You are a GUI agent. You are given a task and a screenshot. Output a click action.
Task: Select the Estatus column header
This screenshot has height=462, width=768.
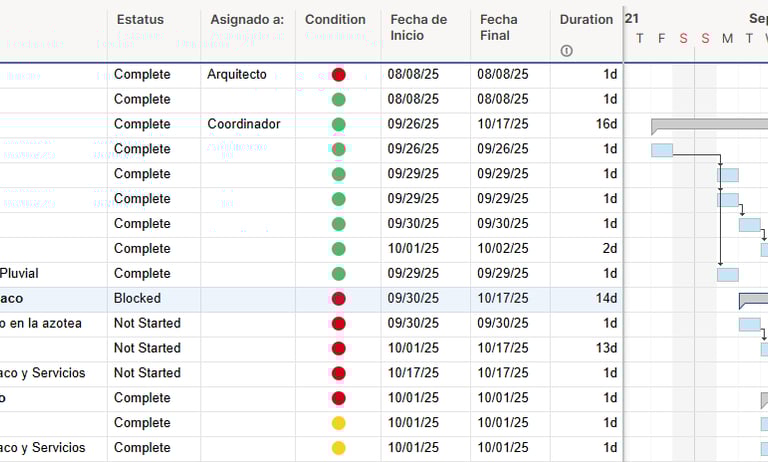point(140,20)
